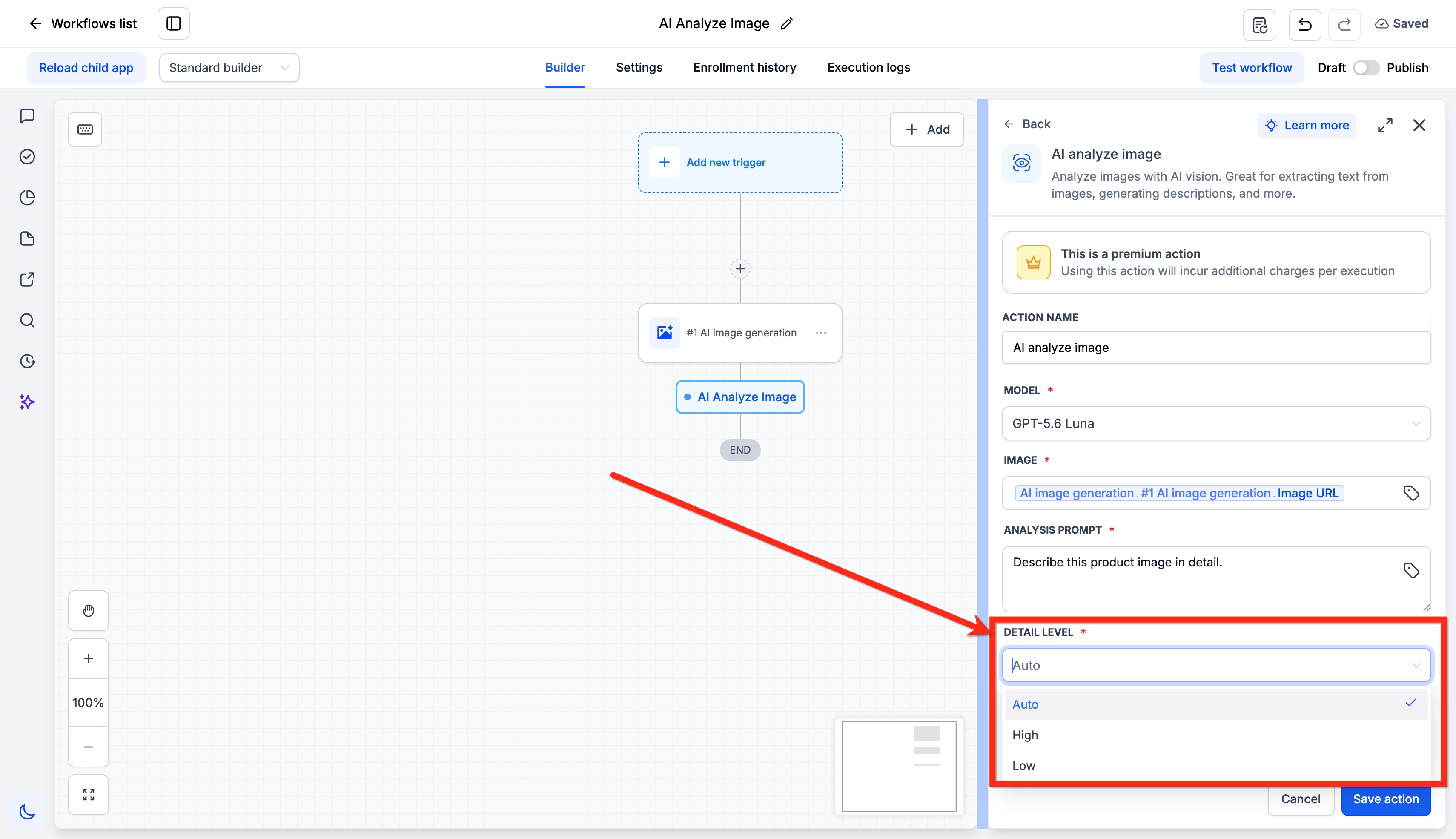This screenshot has height=839, width=1456.
Task: Edit workflow name with pencil icon
Action: point(787,23)
